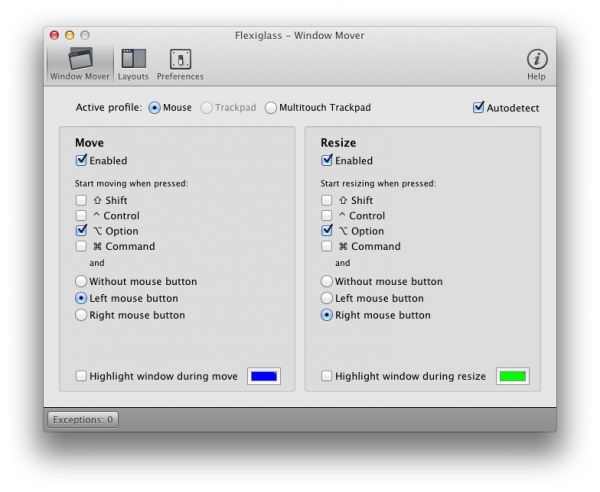
Task: Check Control modifier in Move panel
Action: 81,215
